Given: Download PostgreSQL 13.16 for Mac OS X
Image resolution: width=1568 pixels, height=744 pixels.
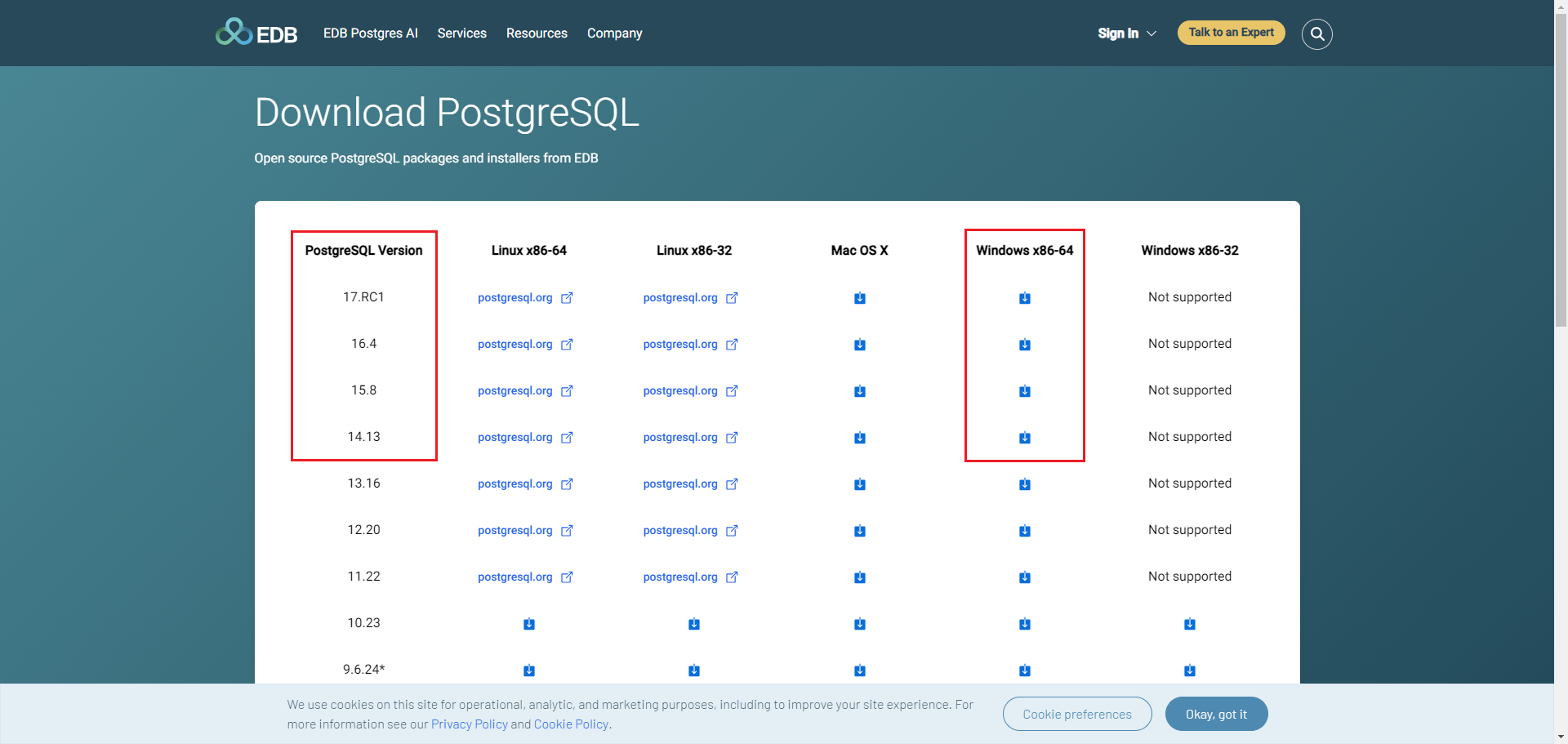Looking at the screenshot, I should [x=860, y=484].
